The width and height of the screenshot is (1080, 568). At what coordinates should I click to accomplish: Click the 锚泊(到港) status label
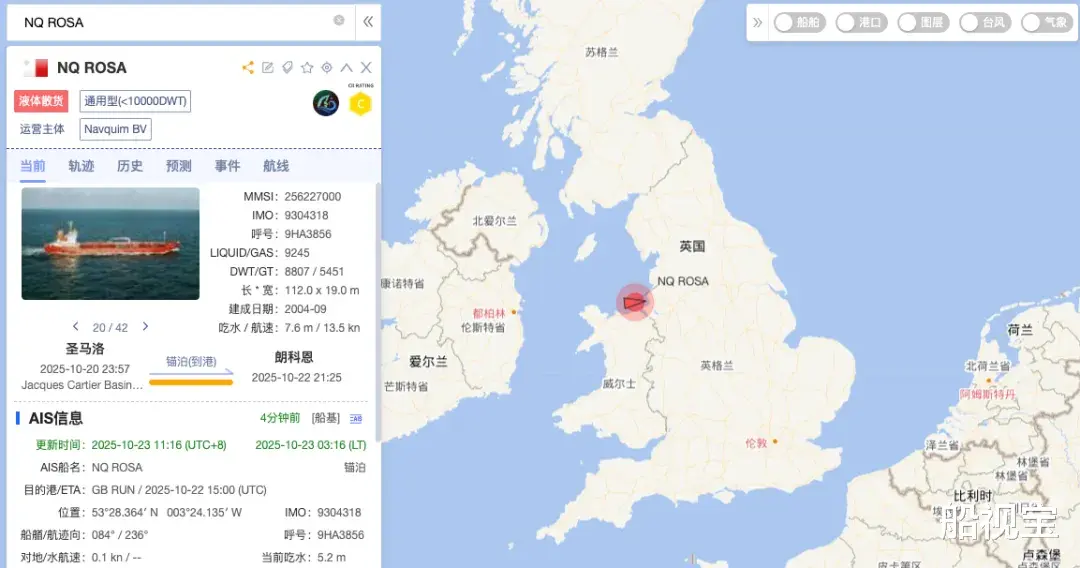[x=191, y=361]
